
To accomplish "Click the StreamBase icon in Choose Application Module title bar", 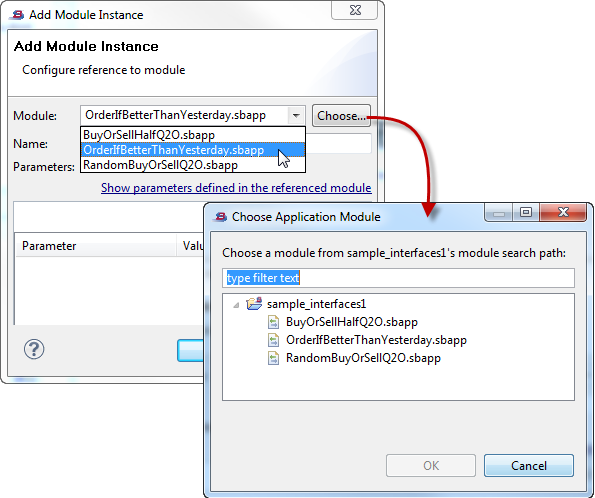I will [220, 217].
